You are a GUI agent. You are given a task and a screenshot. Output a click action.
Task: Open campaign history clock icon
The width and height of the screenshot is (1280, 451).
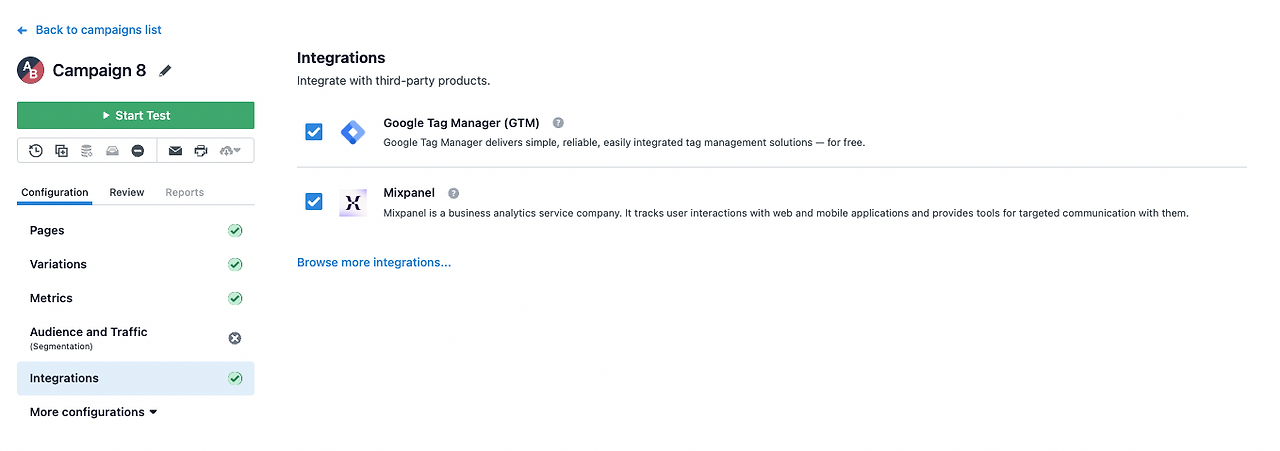(x=36, y=151)
